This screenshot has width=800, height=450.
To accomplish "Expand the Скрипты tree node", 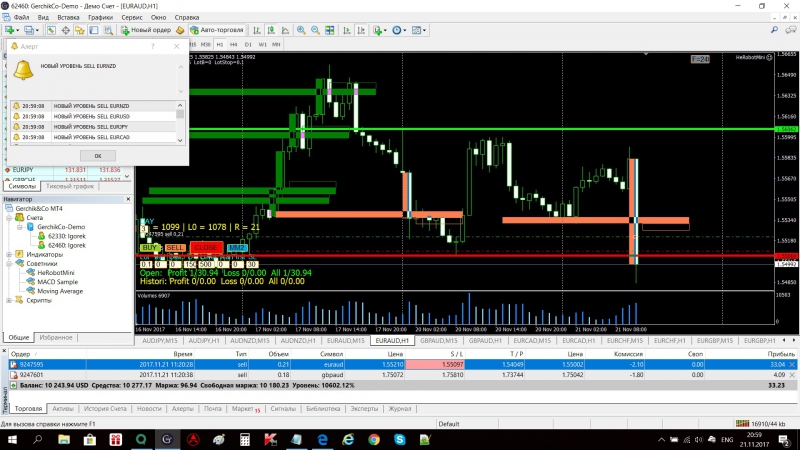I will [9, 301].
